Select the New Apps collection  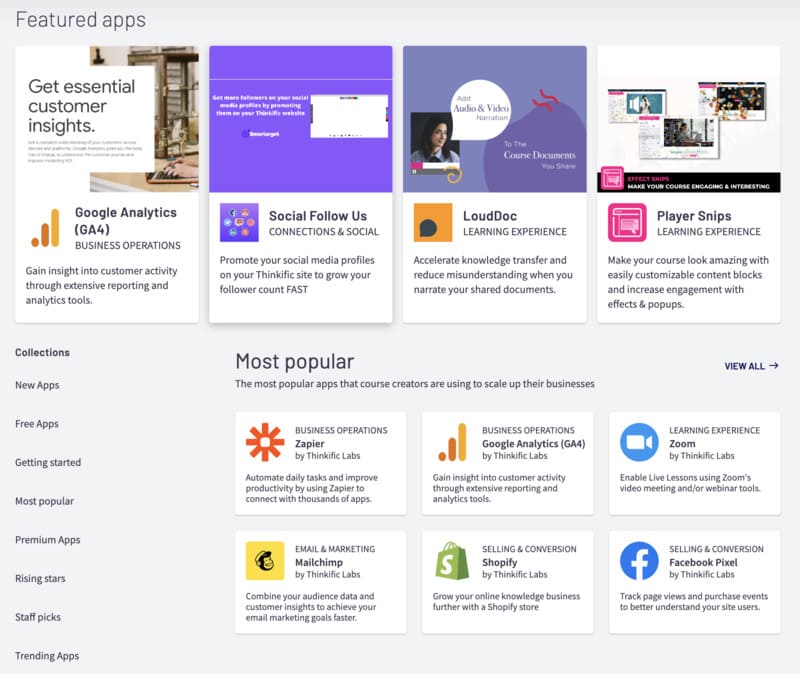pos(37,385)
